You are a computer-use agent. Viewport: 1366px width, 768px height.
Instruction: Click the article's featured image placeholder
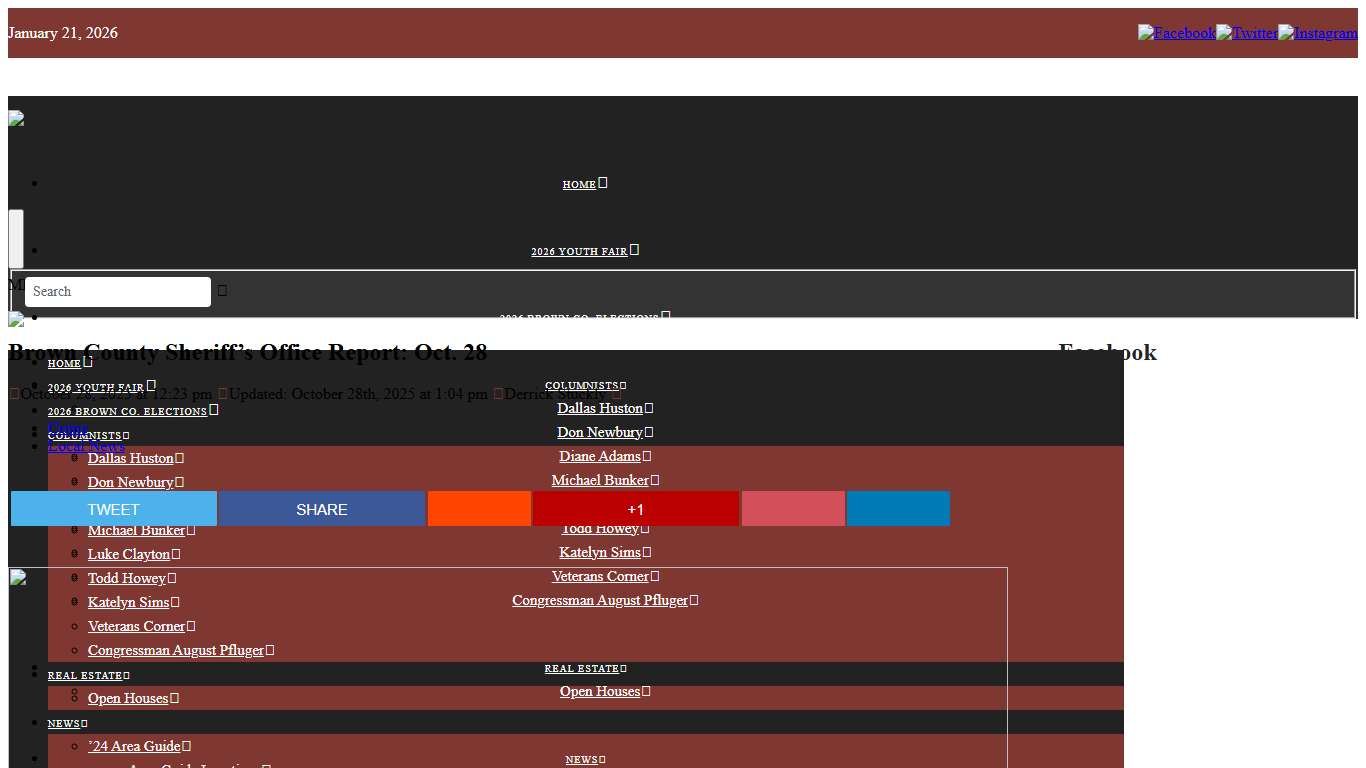click(x=17, y=576)
